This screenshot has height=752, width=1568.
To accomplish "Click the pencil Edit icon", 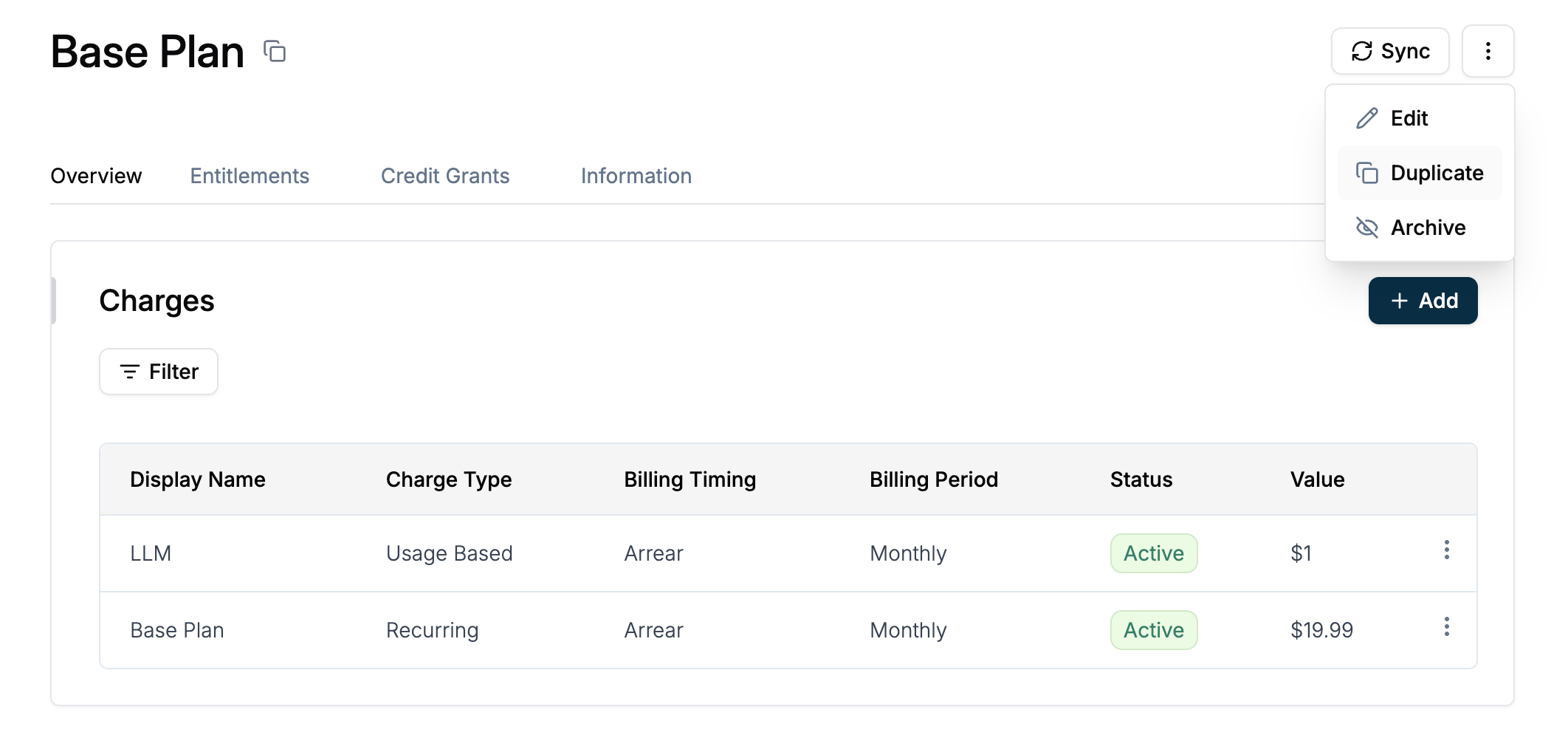I will point(1366,118).
